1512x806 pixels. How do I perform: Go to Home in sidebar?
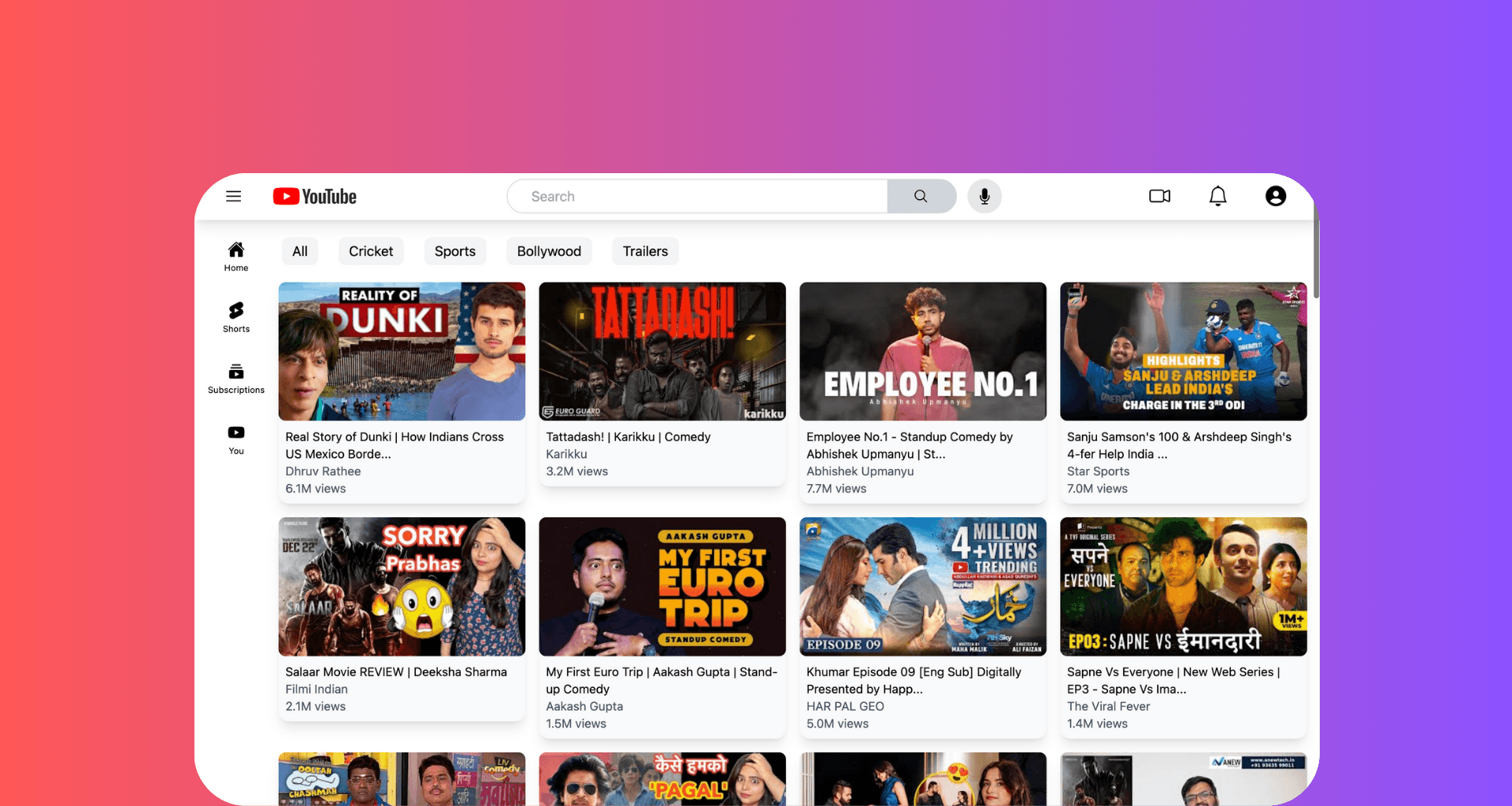click(236, 257)
